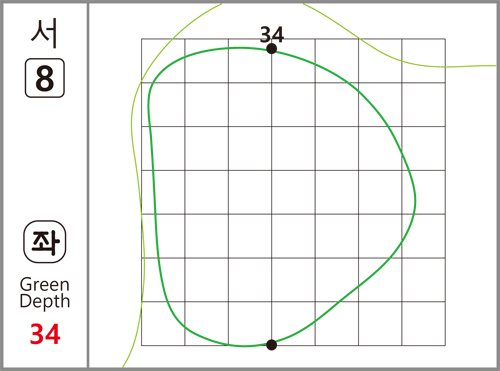The height and width of the screenshot is (371, 500).
Task: Click the top-left corner grid cell
Action: click(163, 61)
